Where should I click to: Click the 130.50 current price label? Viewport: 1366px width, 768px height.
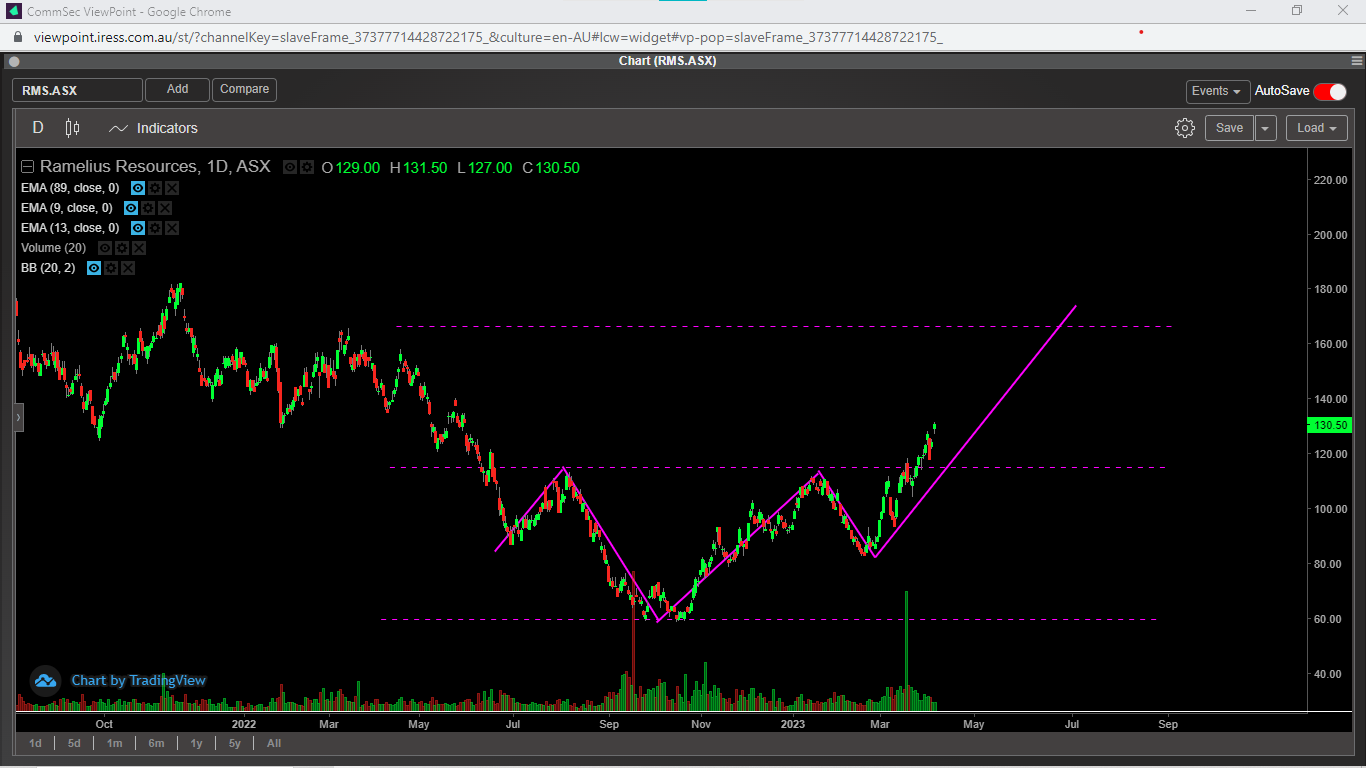pyautogui.click(x=1331, y=425)
